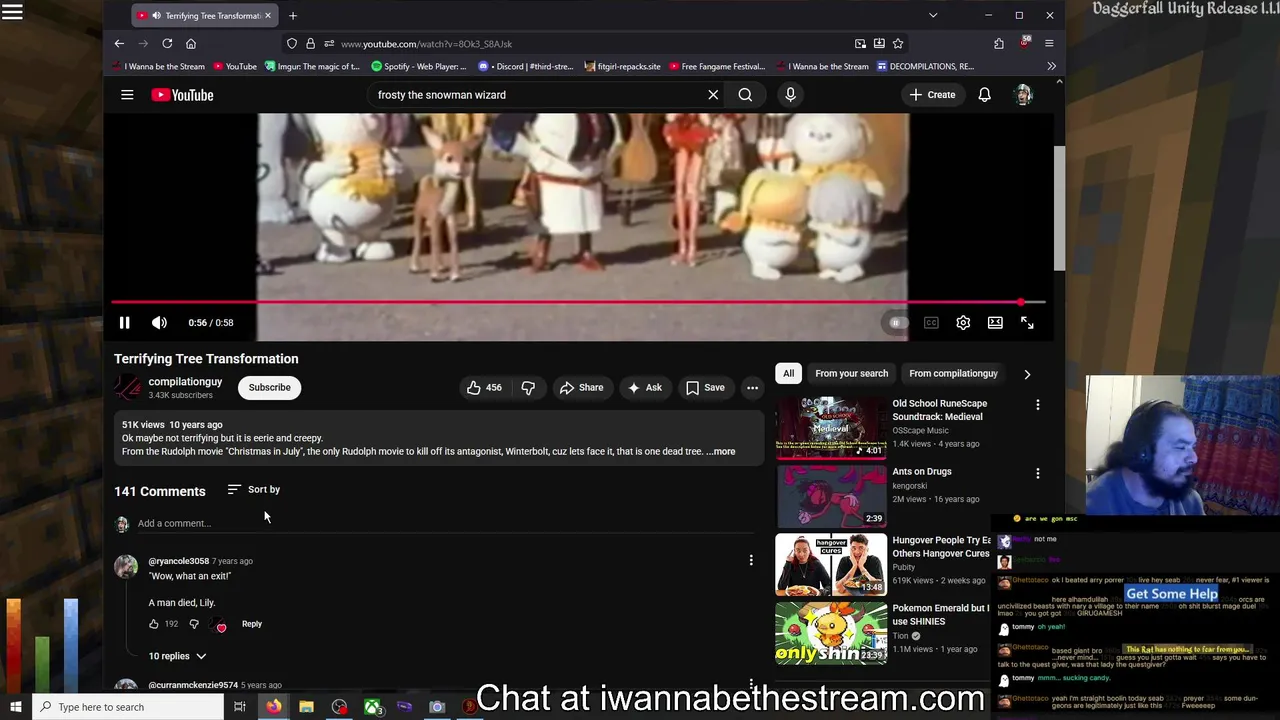This screenshot has width=1280, height=720.
Task: Open options for Ants on Drugs video
Action: pyautogui.click(x=1037, y=473)
